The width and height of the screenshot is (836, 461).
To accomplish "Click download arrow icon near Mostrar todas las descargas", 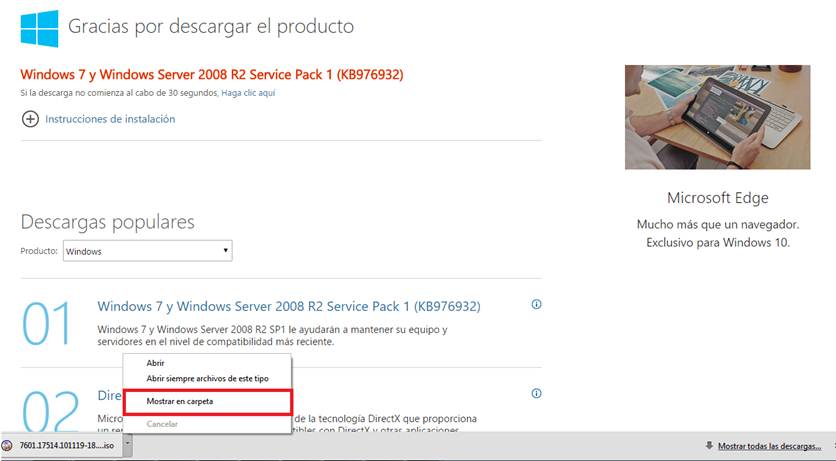I will [x=709, y=446].
